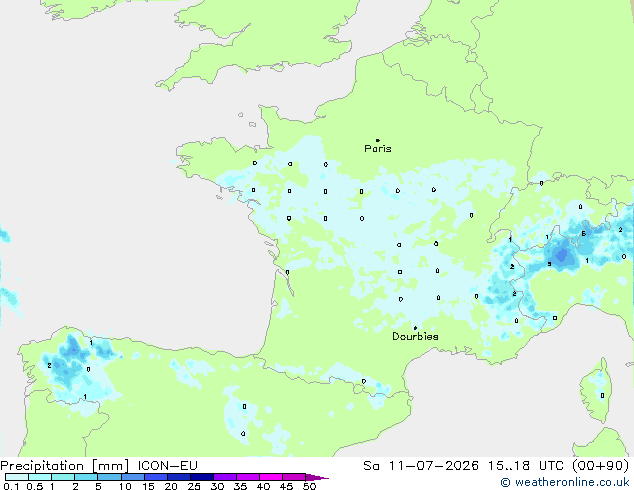
Task: Select the 0.1–0.5 mm legend color swatch
Action: (x=17, y=477)
